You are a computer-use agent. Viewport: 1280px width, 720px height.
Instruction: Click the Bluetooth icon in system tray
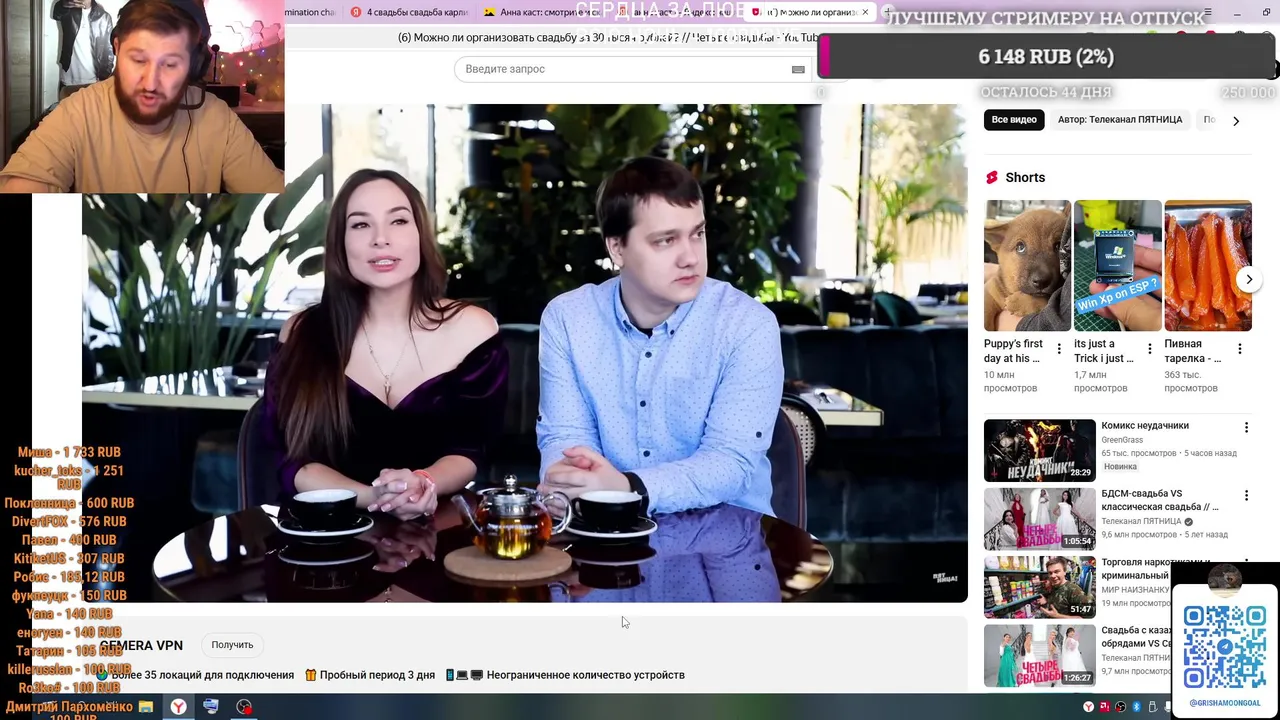[1136, 707]
